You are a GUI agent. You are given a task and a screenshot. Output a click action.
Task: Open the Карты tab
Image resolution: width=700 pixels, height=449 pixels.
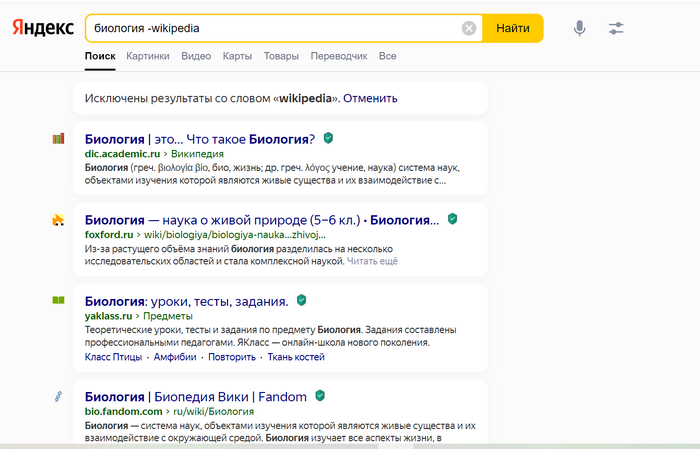click(x=237, y=56)
